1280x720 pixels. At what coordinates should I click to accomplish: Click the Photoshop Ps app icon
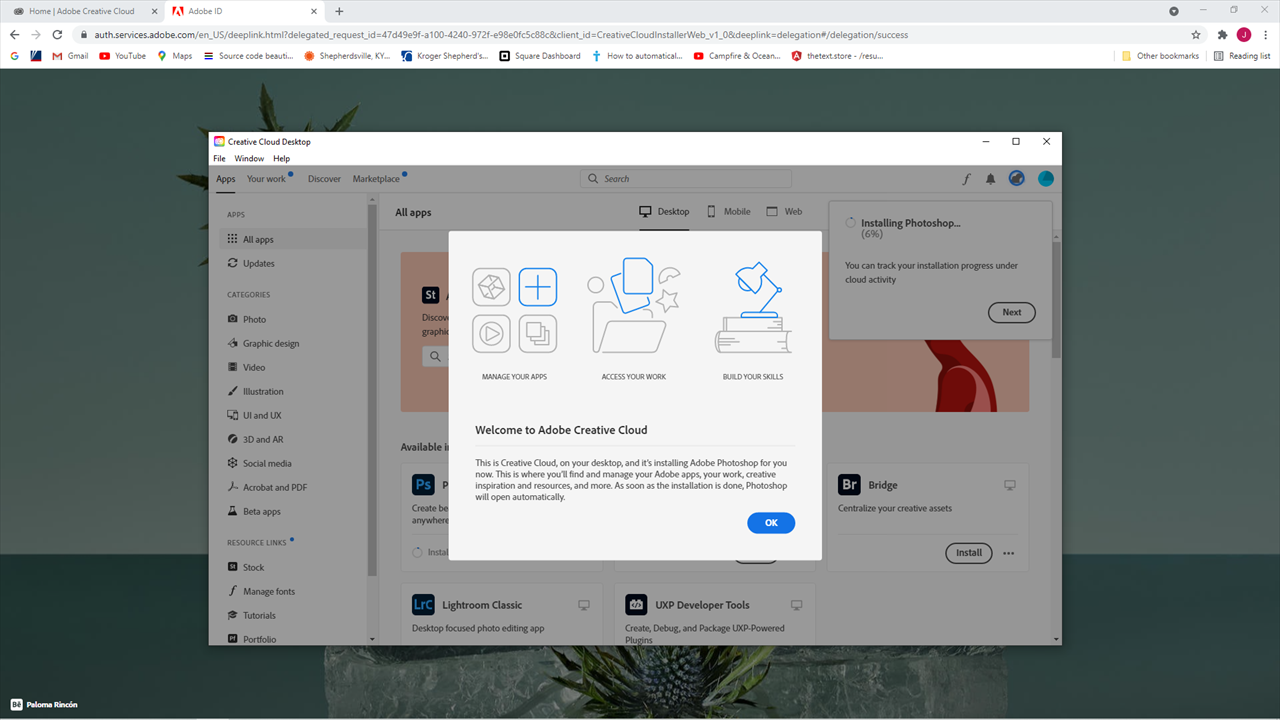pyautogui.click(x=423, y=485)
